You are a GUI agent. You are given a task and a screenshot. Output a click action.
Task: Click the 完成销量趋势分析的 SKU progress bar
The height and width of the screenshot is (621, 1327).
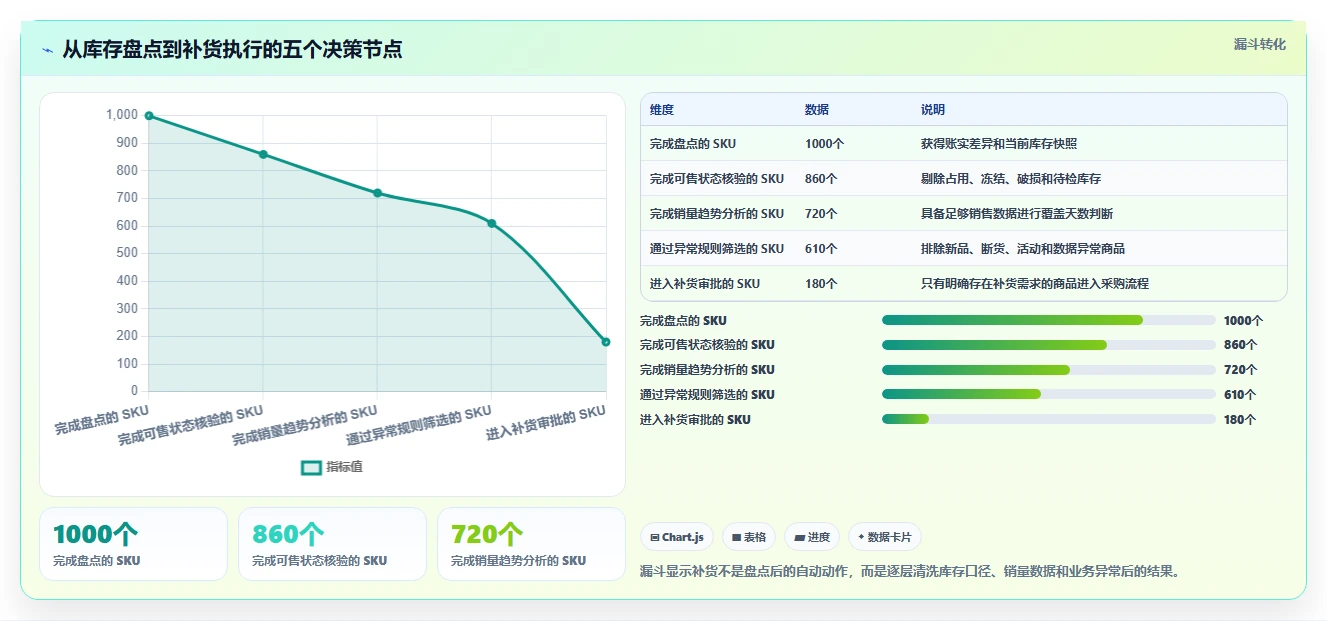[x=1049, y=370]
